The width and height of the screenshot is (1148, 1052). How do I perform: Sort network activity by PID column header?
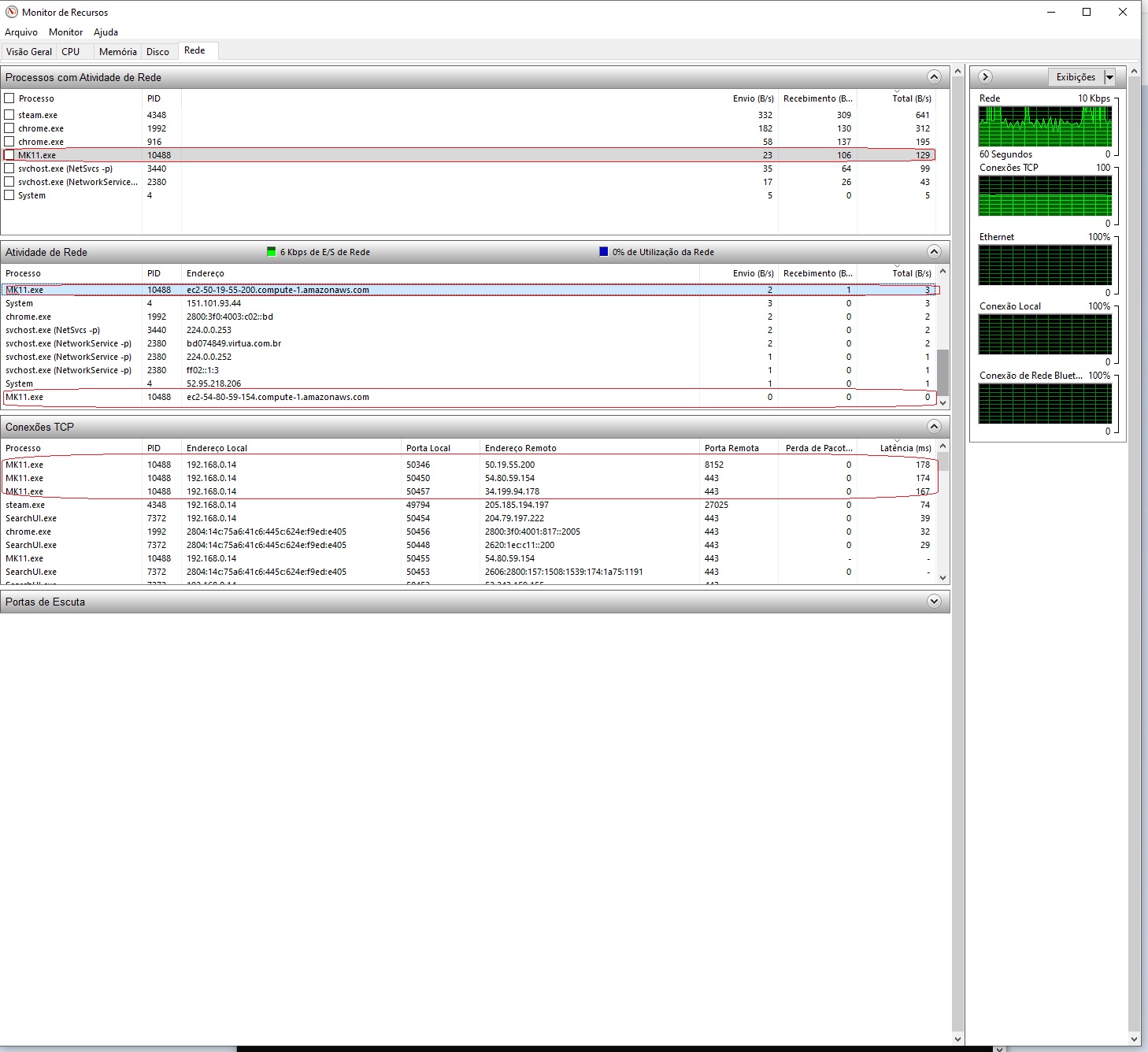[161, 273]
